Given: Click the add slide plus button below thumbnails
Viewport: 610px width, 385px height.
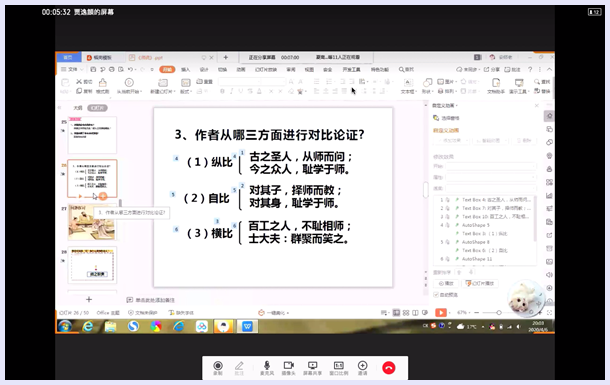Looking at the screenshot, I should point(89,299).
